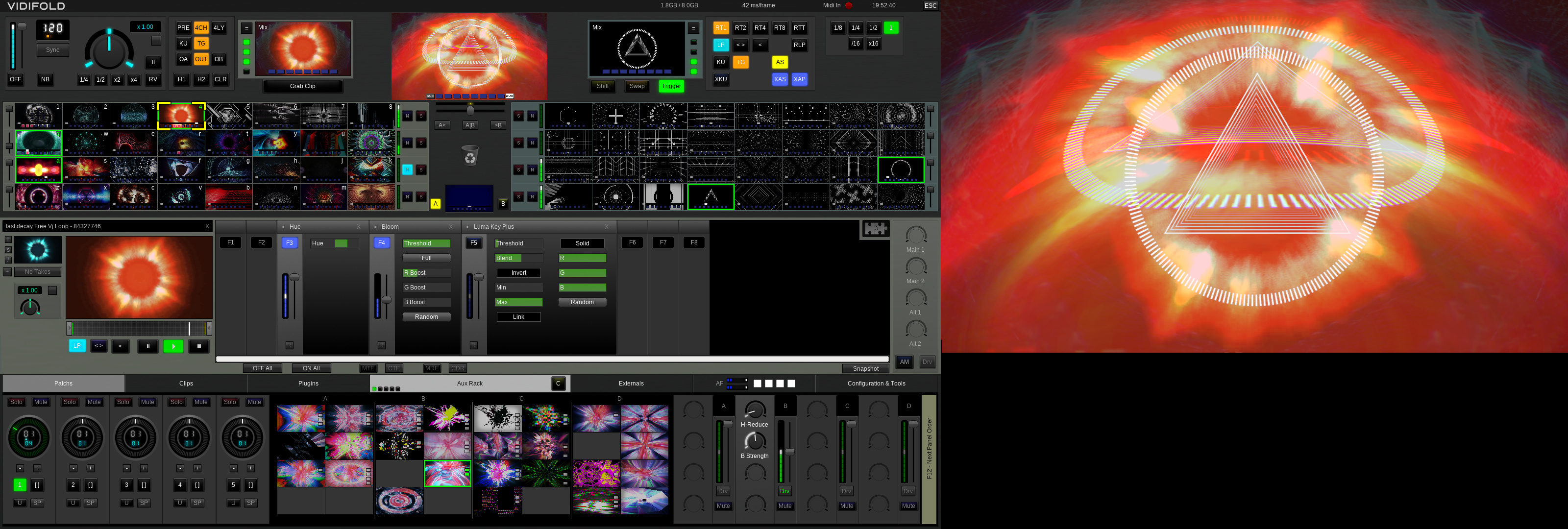The height and width of the screenshot is (529, 1568).
Task: Click the F1 effect slot
Action: [x=231, y=242]
